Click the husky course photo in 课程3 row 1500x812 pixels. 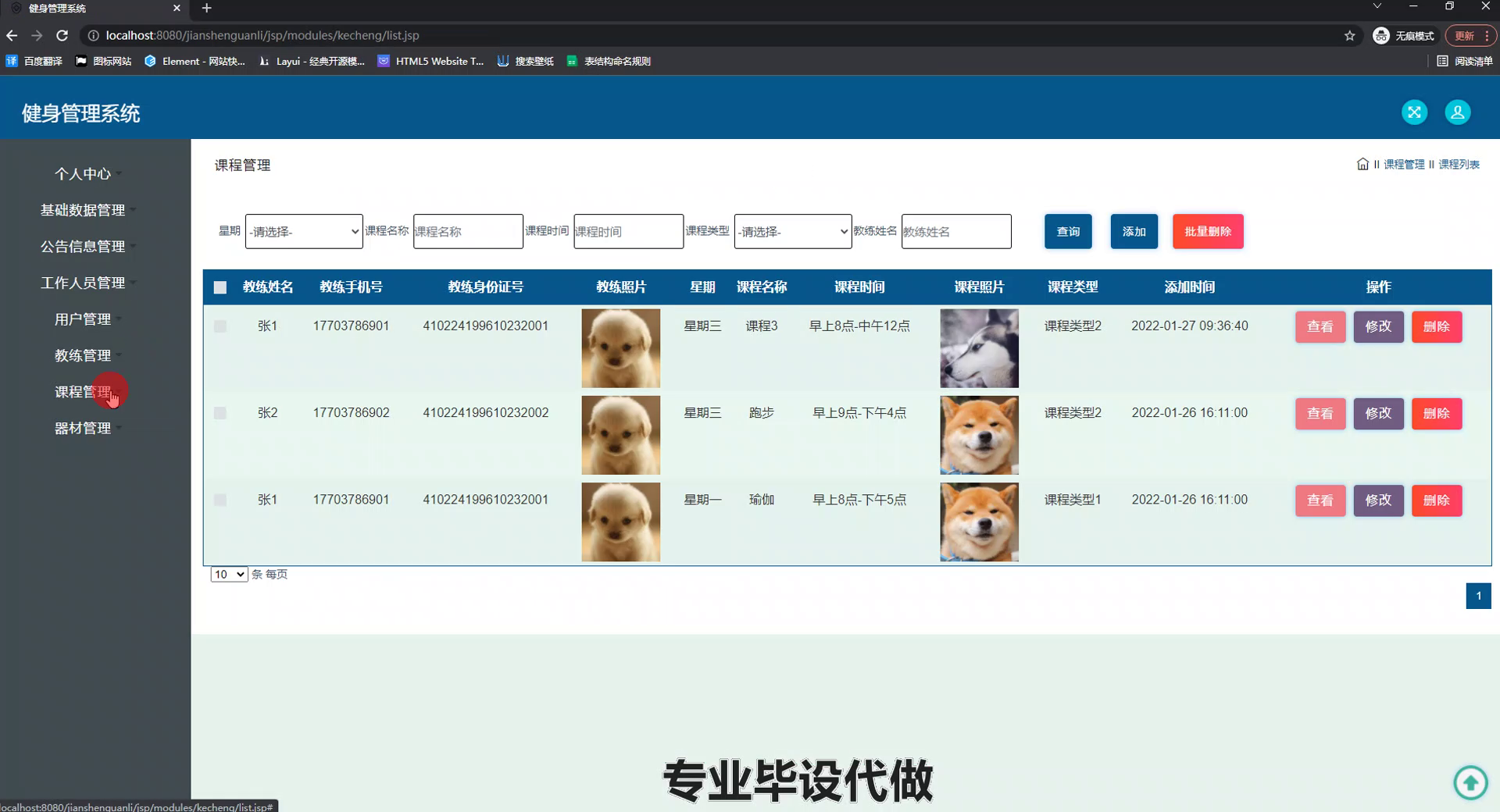979,348
